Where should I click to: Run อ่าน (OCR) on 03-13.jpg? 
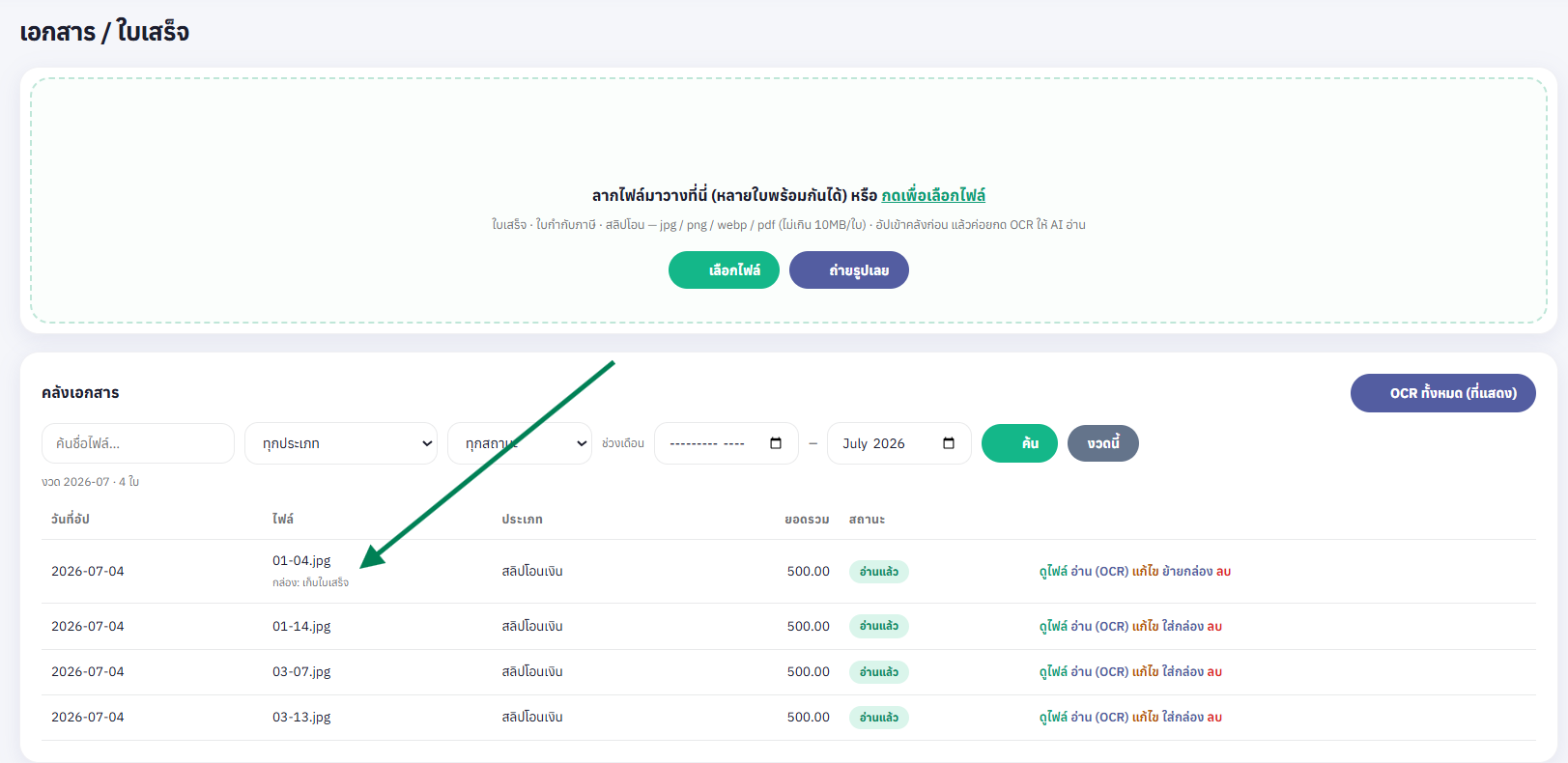pos(1099,718)
